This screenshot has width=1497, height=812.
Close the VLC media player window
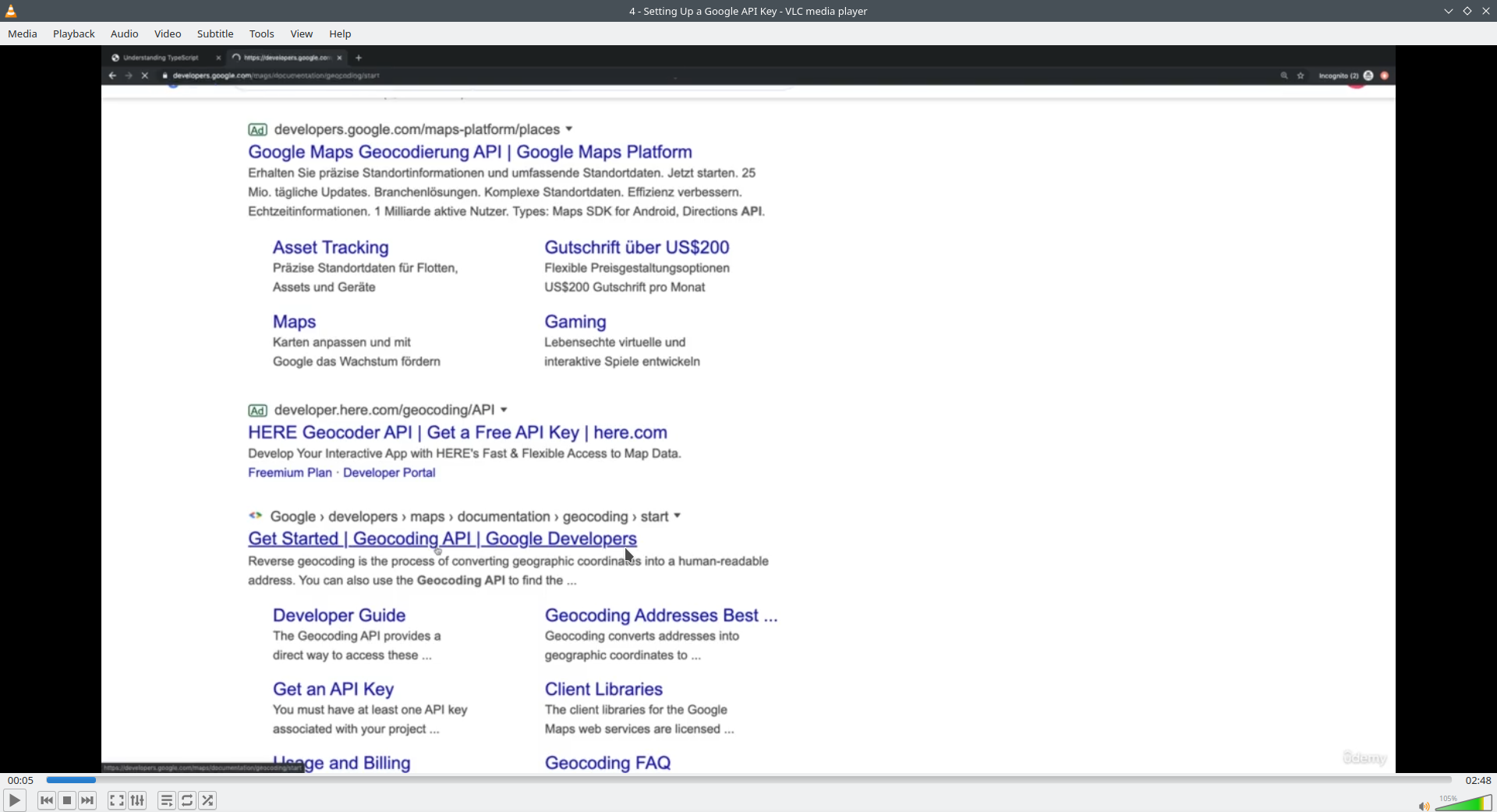click(x=1486, y=11)
